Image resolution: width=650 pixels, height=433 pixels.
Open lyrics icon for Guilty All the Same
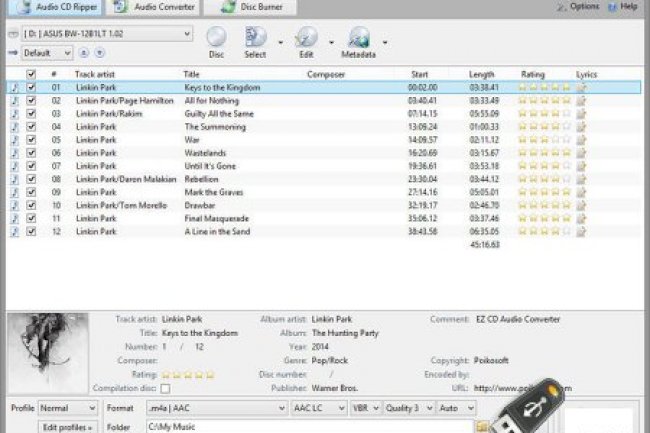(x=582, y=114)
